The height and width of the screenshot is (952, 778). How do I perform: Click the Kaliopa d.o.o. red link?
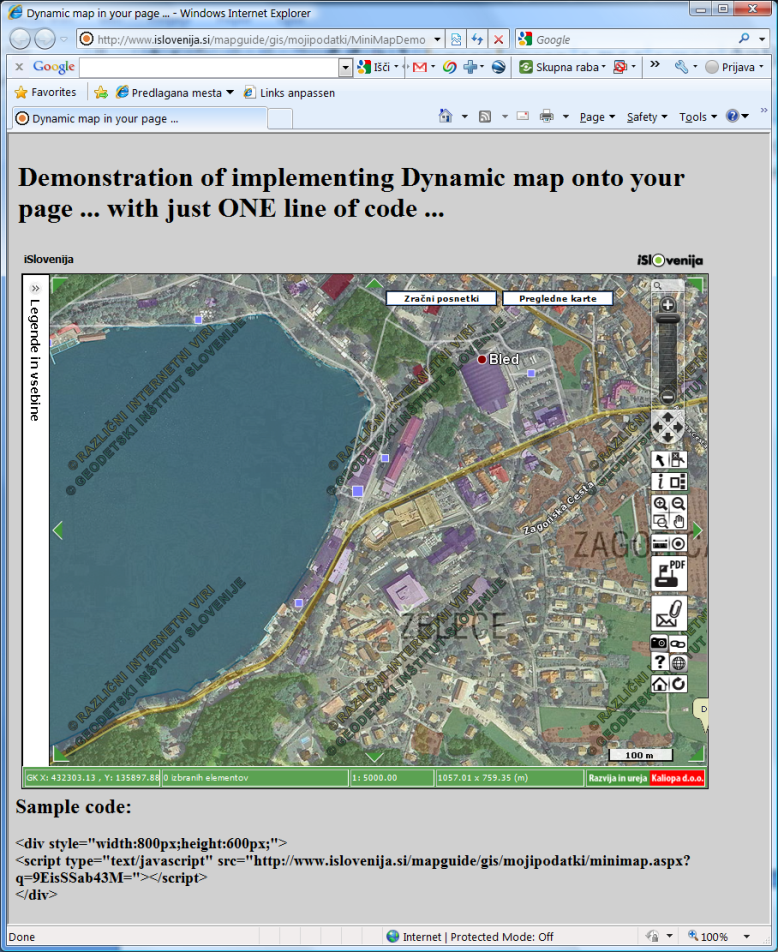pyautogui.click(x=677, y=778)
